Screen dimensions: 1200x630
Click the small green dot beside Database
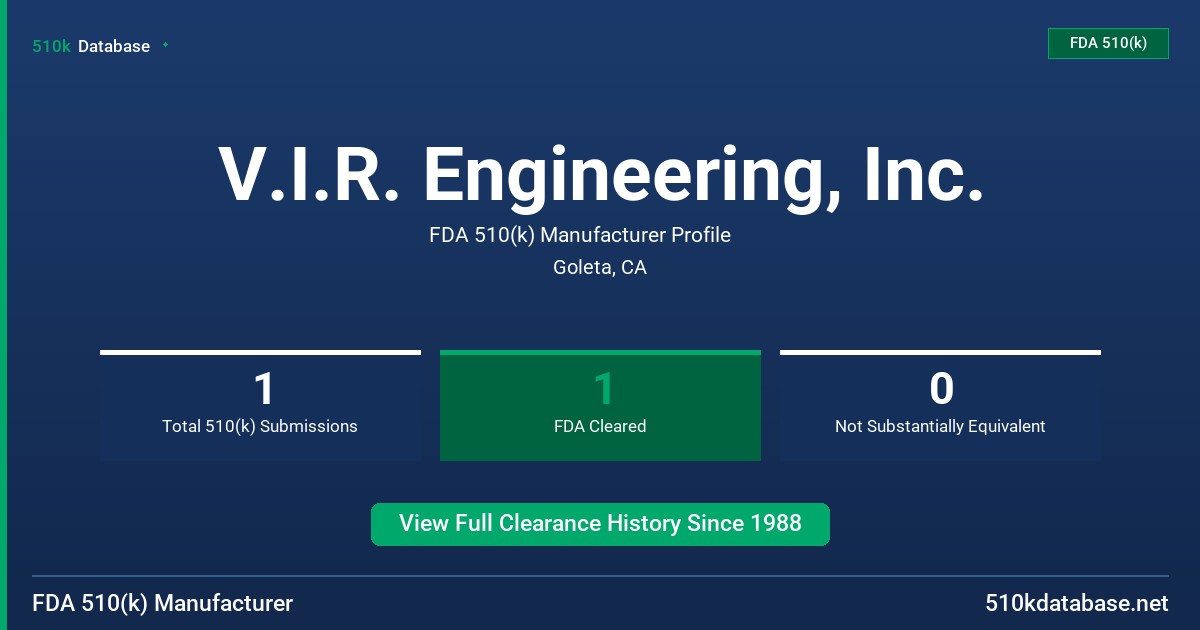pyautogui.click(x=165, y=45)
